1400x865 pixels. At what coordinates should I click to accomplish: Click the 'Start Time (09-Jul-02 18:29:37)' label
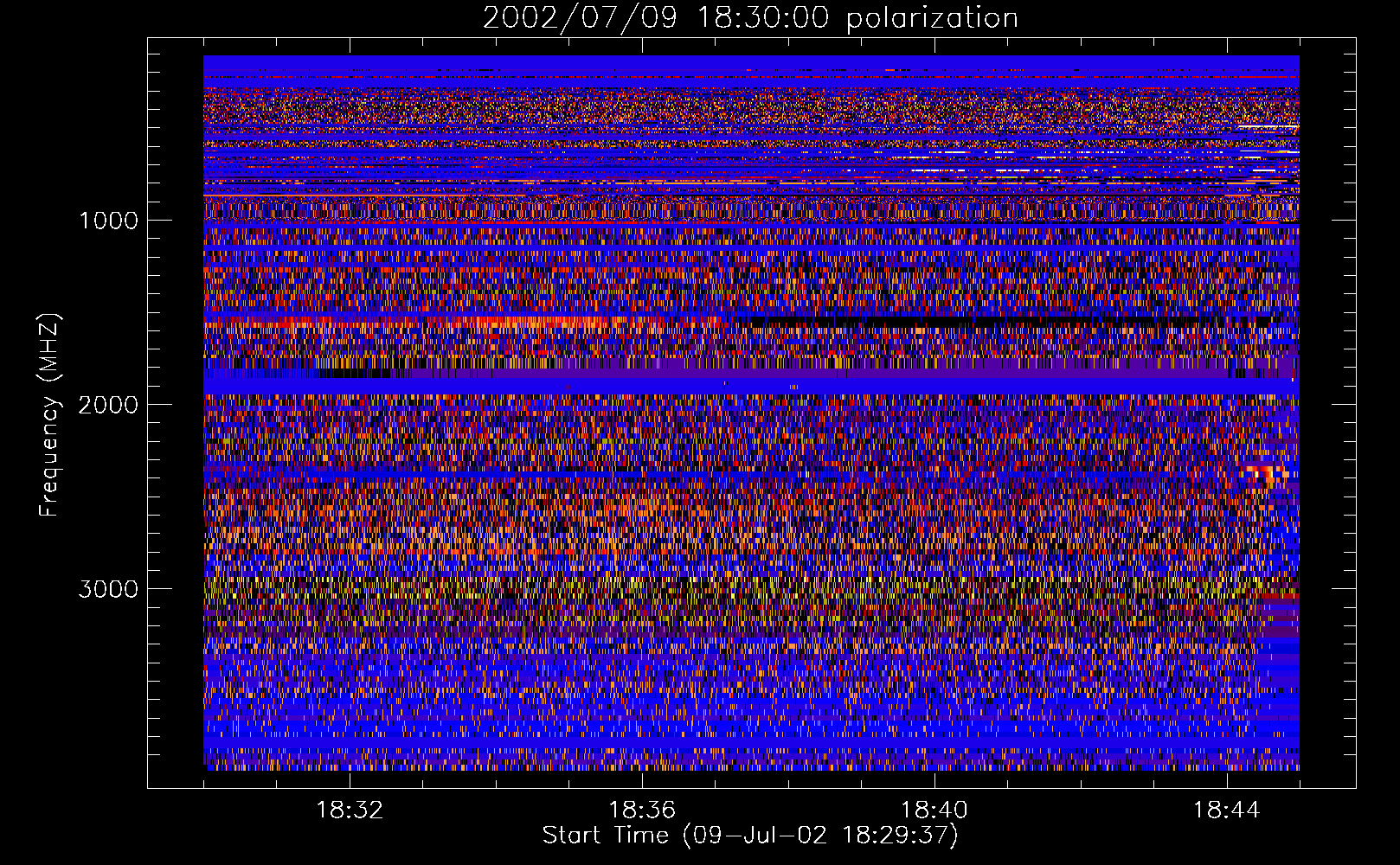coord(750,836)
